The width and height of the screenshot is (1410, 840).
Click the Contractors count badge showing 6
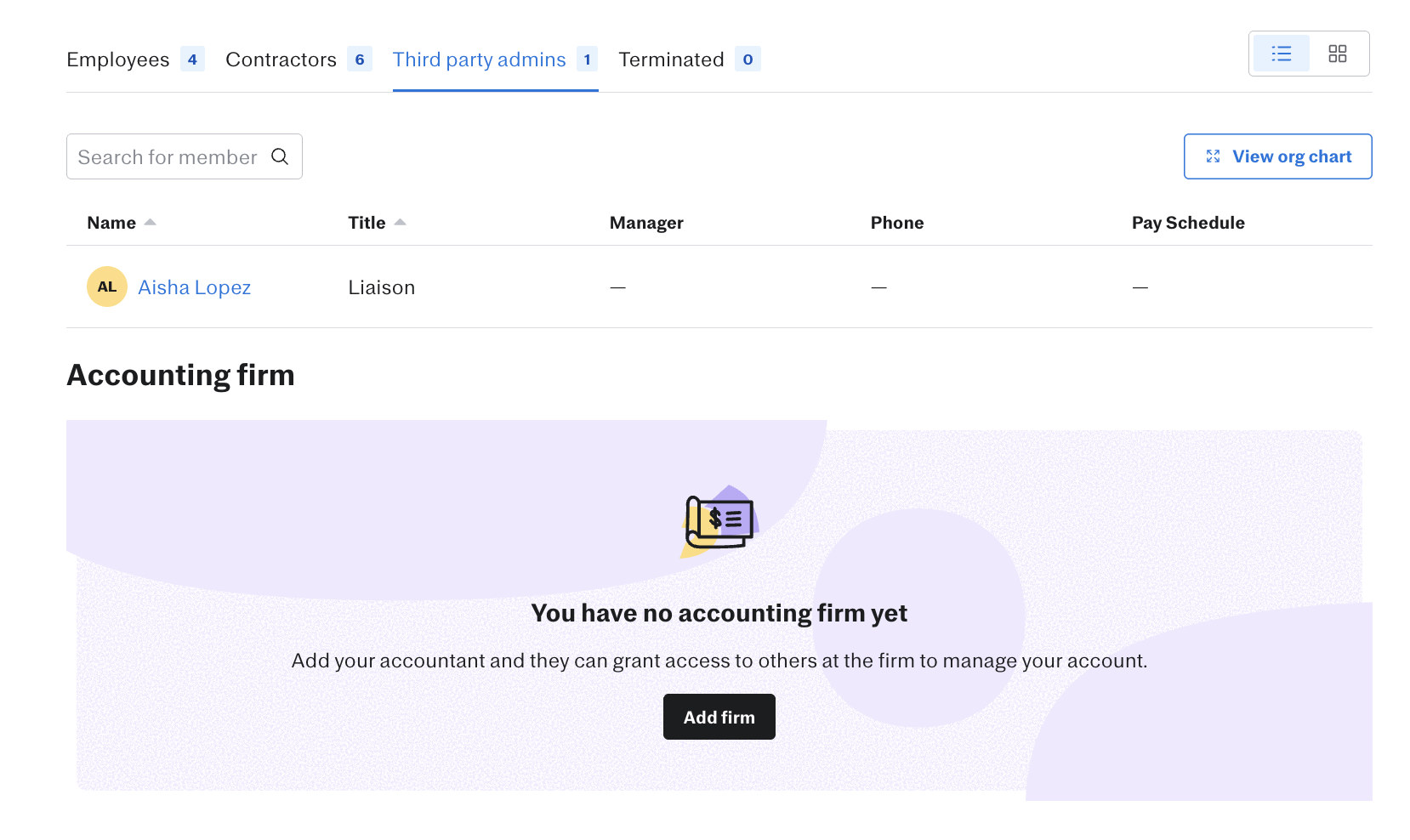tap(360, 60)
